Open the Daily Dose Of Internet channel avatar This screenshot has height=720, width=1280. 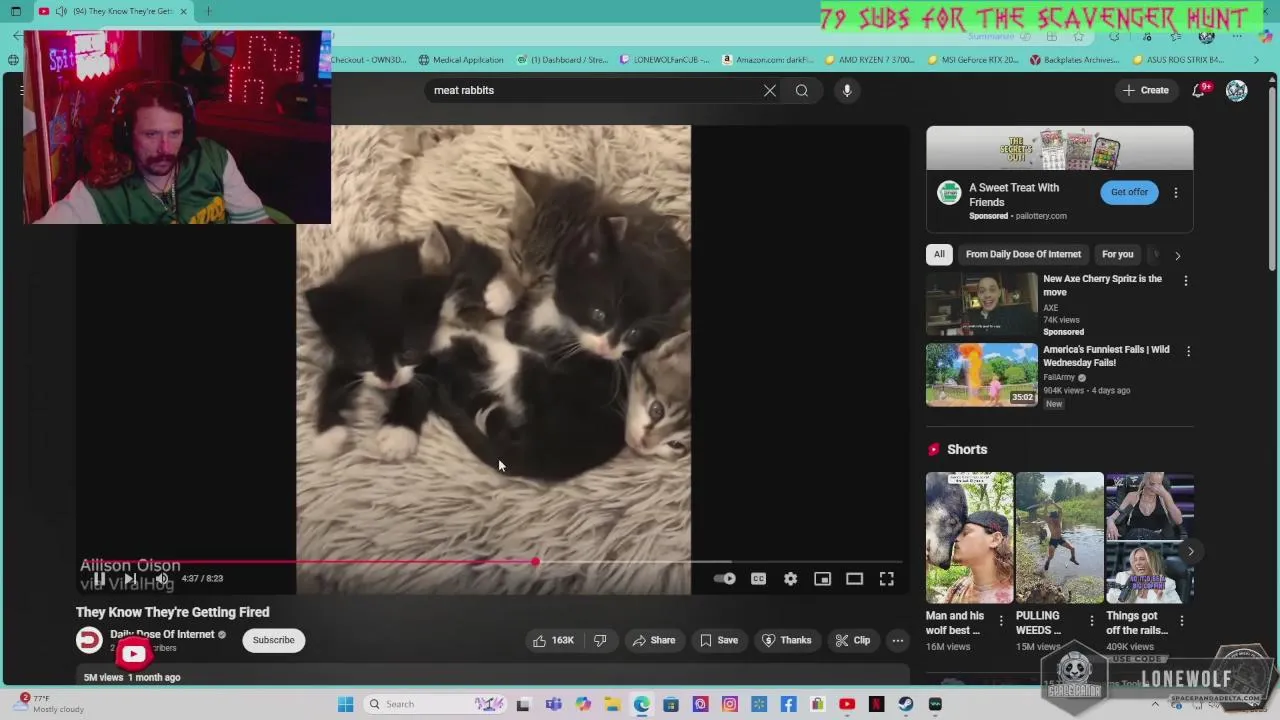coord(89,640)
